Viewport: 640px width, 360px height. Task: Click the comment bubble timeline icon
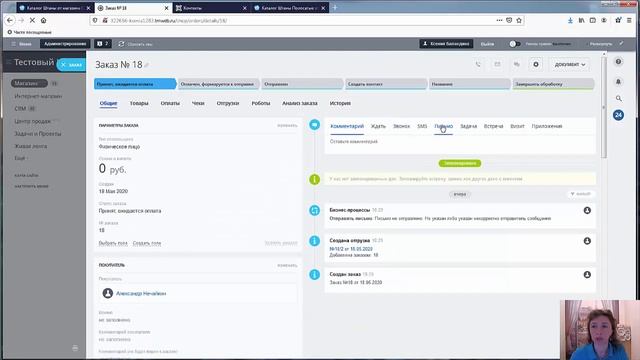[x=314, y=124]
